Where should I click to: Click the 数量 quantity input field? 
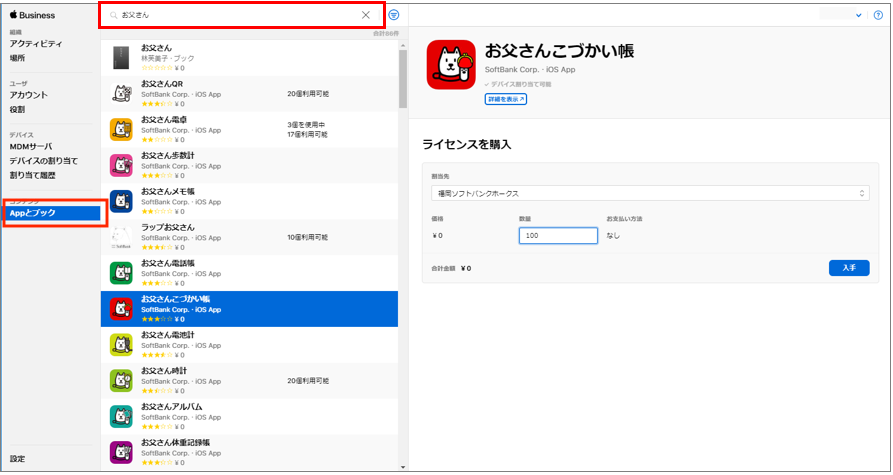558,236
